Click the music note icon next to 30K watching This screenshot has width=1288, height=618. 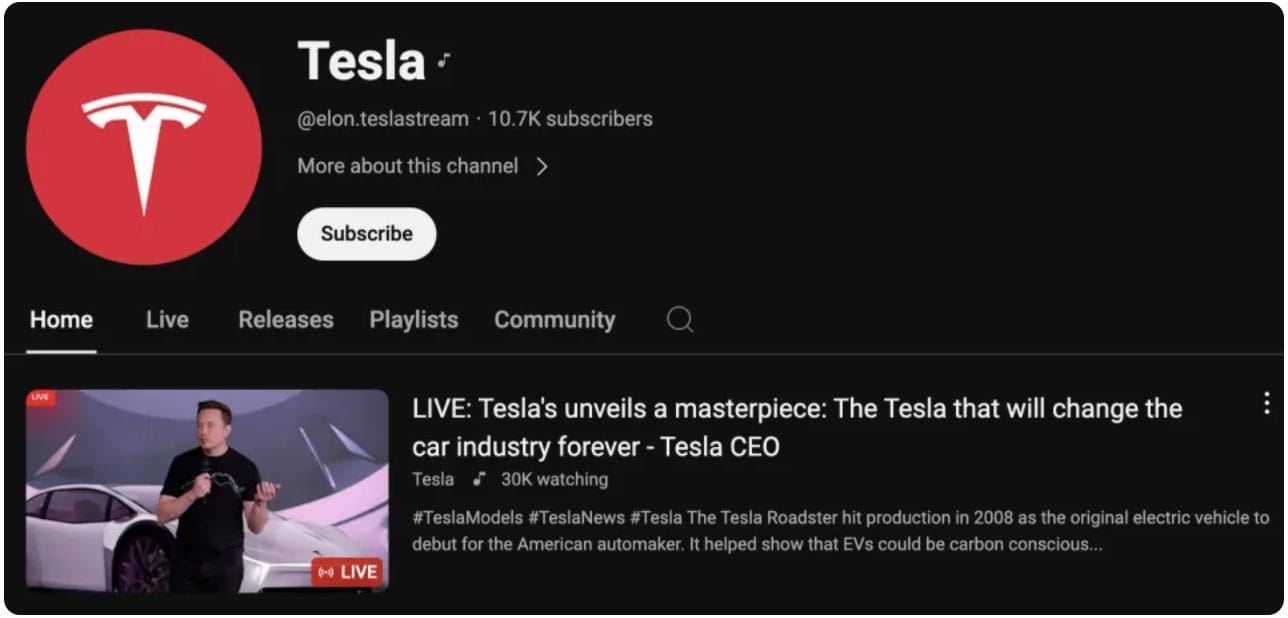(x=480, y=479)
